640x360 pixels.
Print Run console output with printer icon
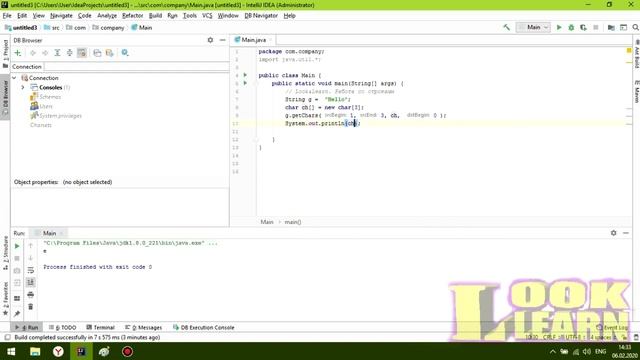point(31,295)
